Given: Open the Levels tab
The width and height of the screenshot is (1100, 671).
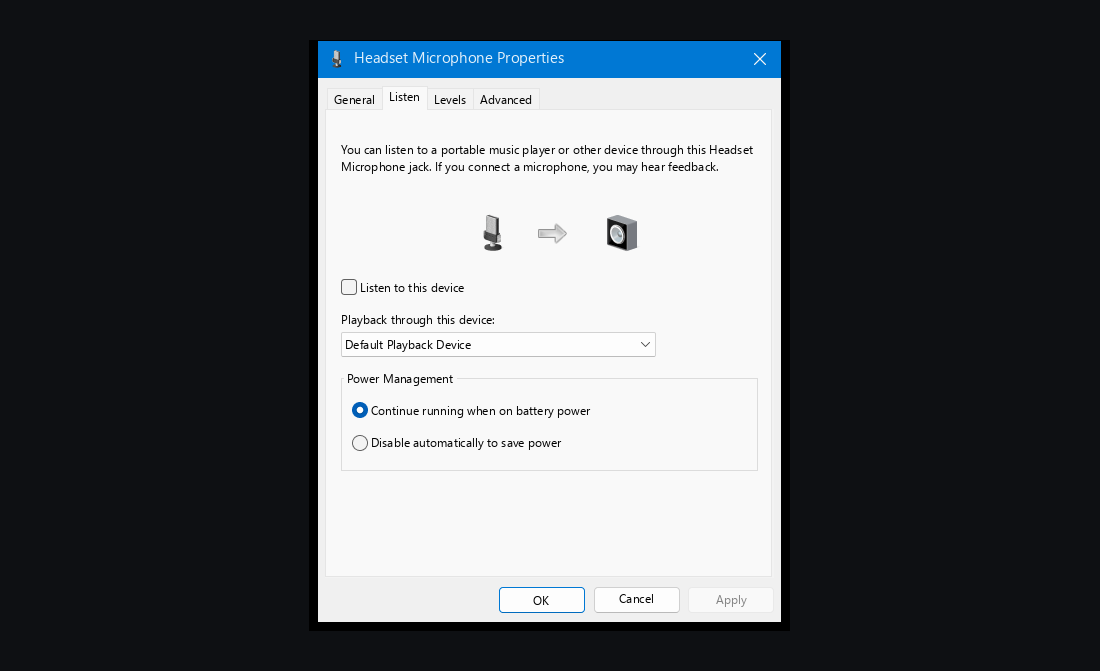Looking at the screenshot, I should click(x=450, y=100).
